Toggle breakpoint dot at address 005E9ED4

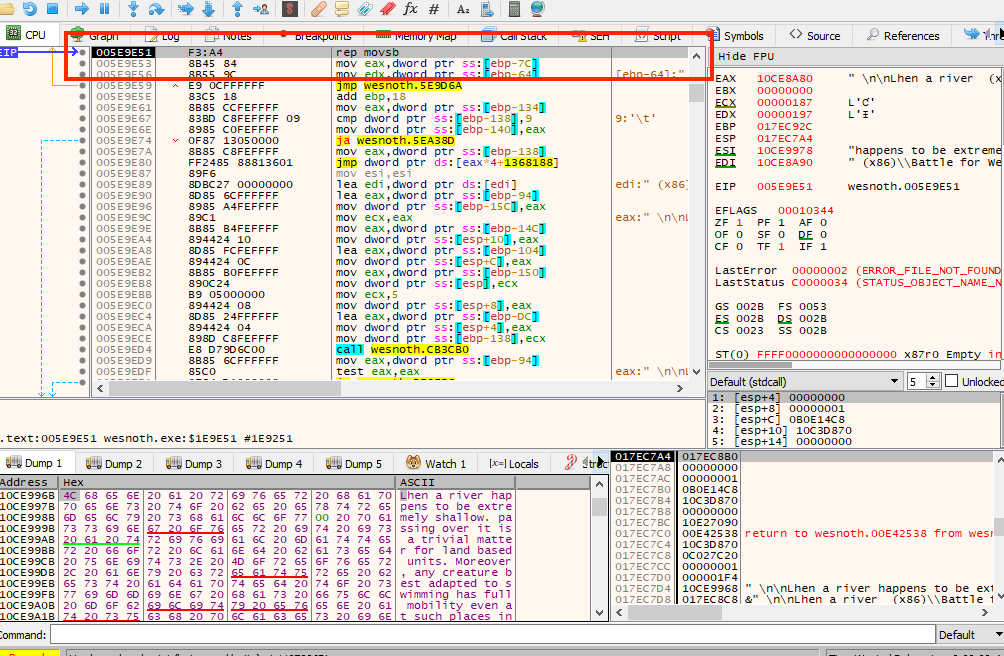82,349
